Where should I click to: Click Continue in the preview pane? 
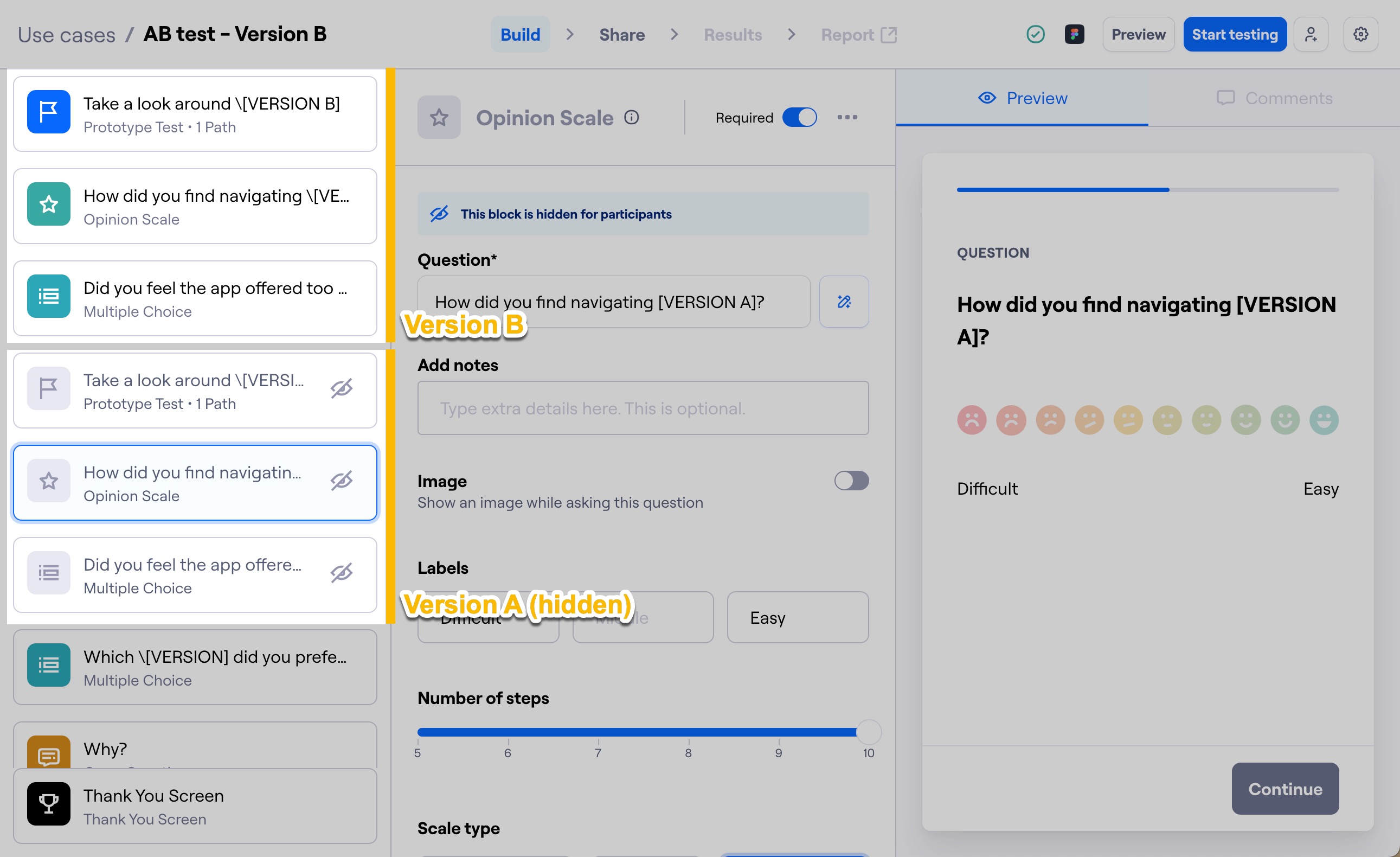click(x=1285, y=789)
